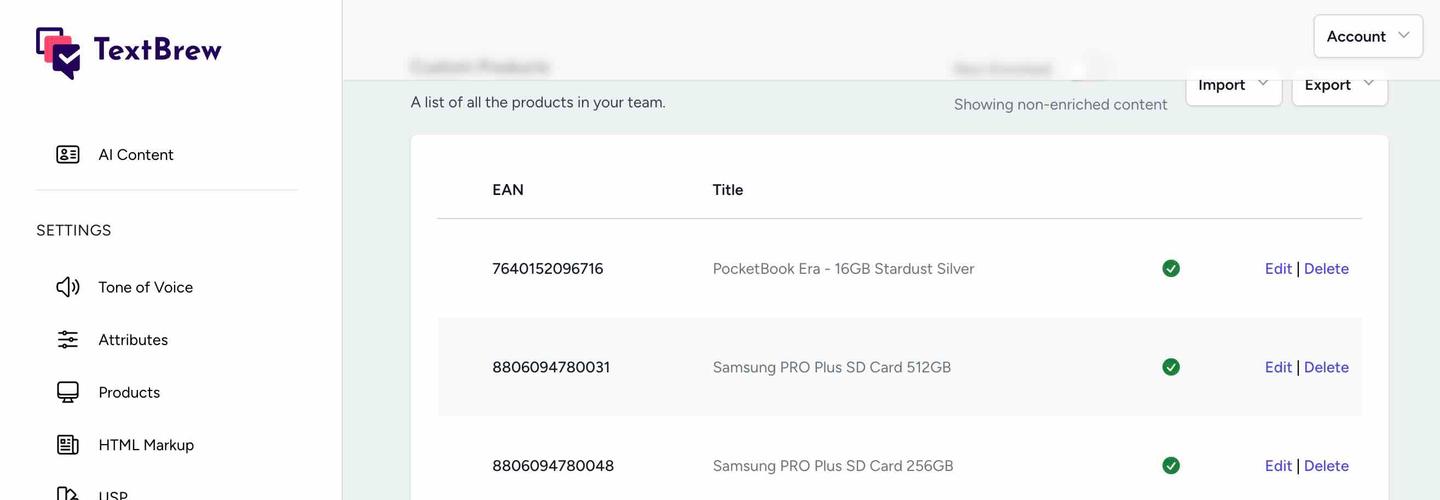1440x500 pixels.
Task: Click the EAN column header
Action: tap(508, 190)
